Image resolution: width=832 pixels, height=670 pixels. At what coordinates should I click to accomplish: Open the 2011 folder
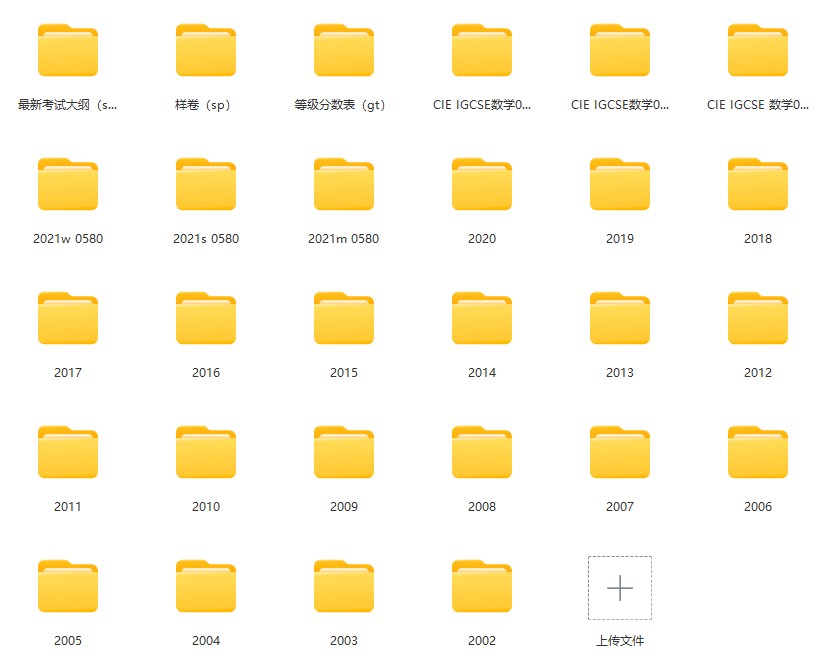(68, 452)
